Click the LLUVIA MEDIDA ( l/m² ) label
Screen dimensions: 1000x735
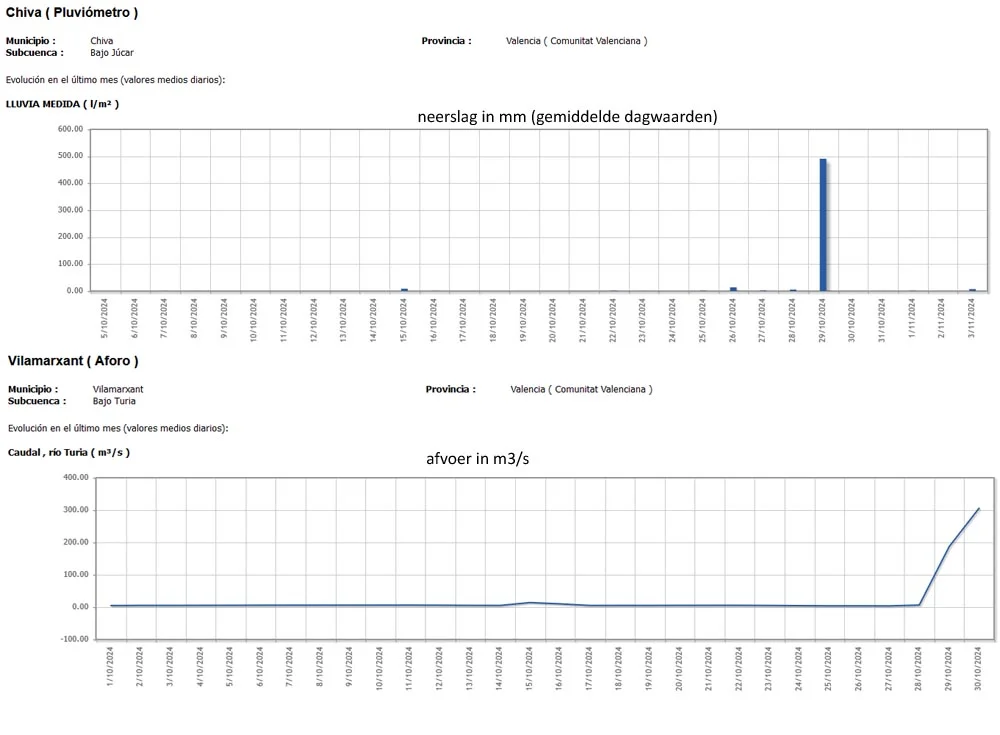[62, 103]
